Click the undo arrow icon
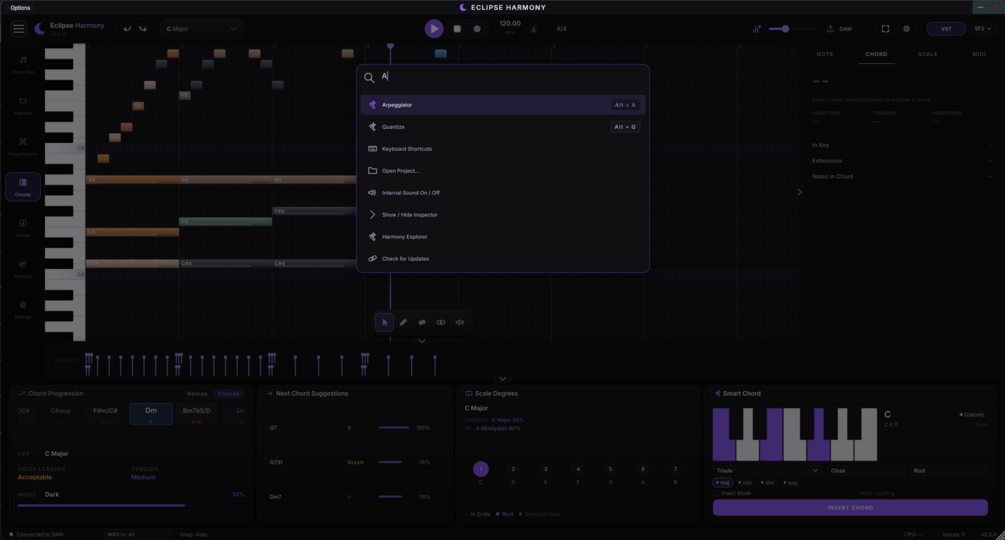The image size is (1005, 540). click(127, 29)
